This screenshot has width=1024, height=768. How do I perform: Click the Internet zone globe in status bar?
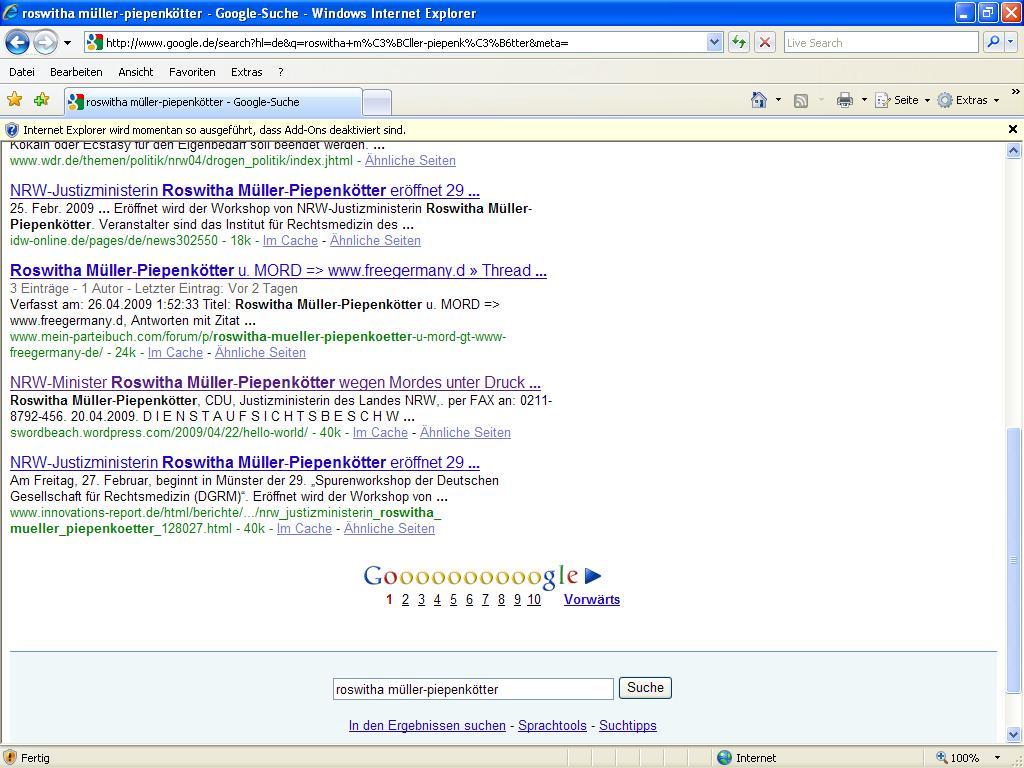pos(724,758)
